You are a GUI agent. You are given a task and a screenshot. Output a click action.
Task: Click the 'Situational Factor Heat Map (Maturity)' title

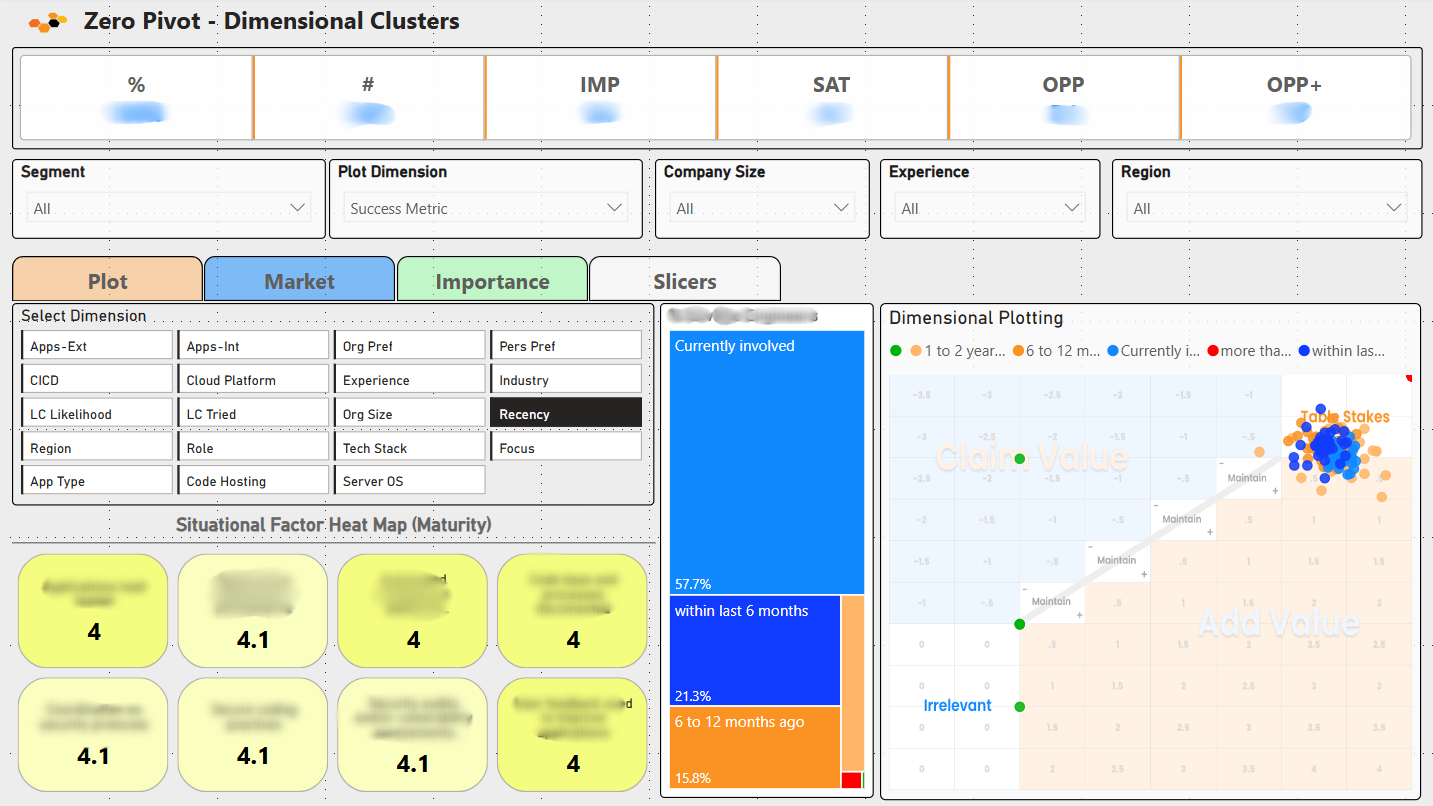[x=334, y=525]
